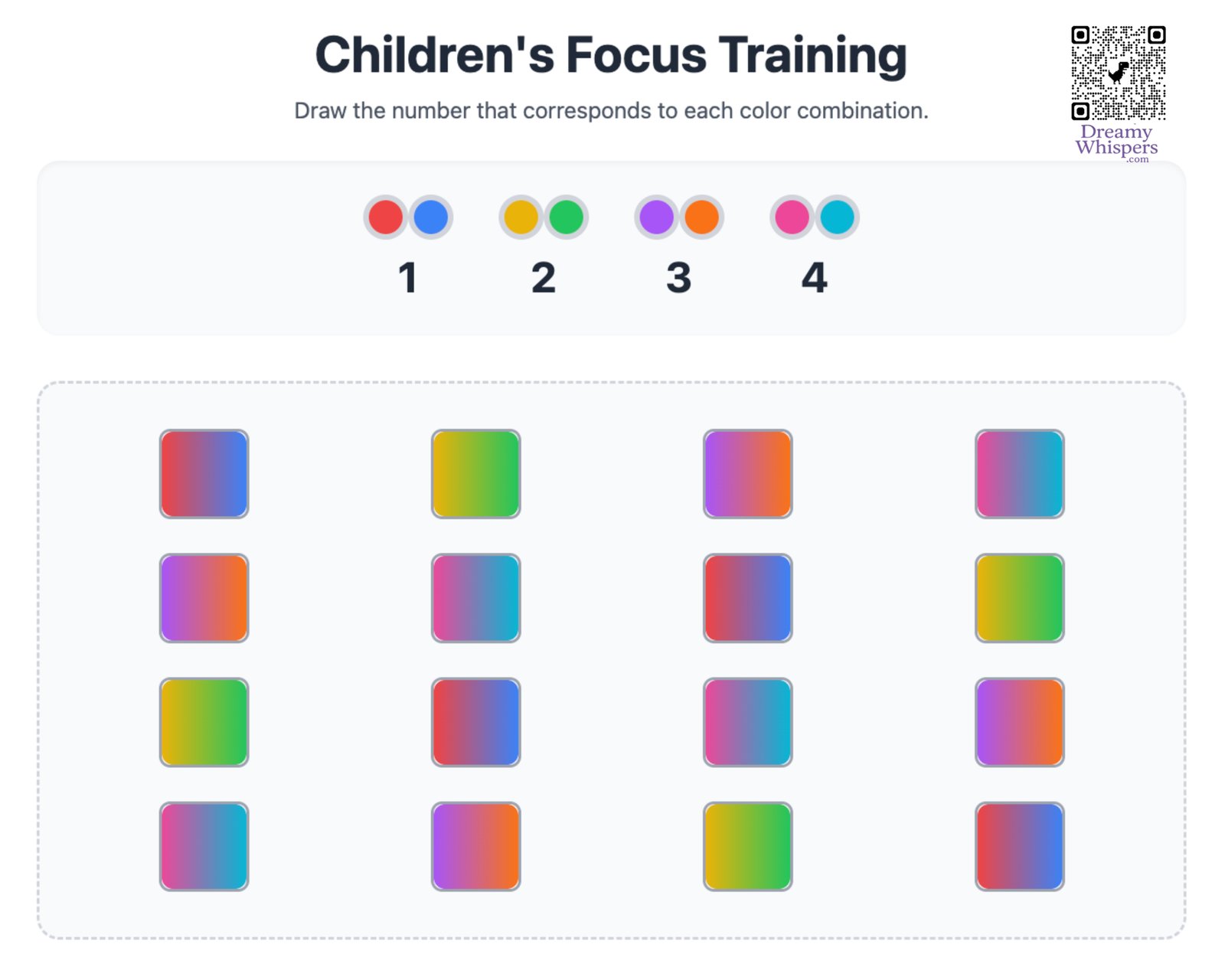The image size is (1225, 980).
Task: Select the cyan circle above number 4
Action: click(x=837, y=217)
